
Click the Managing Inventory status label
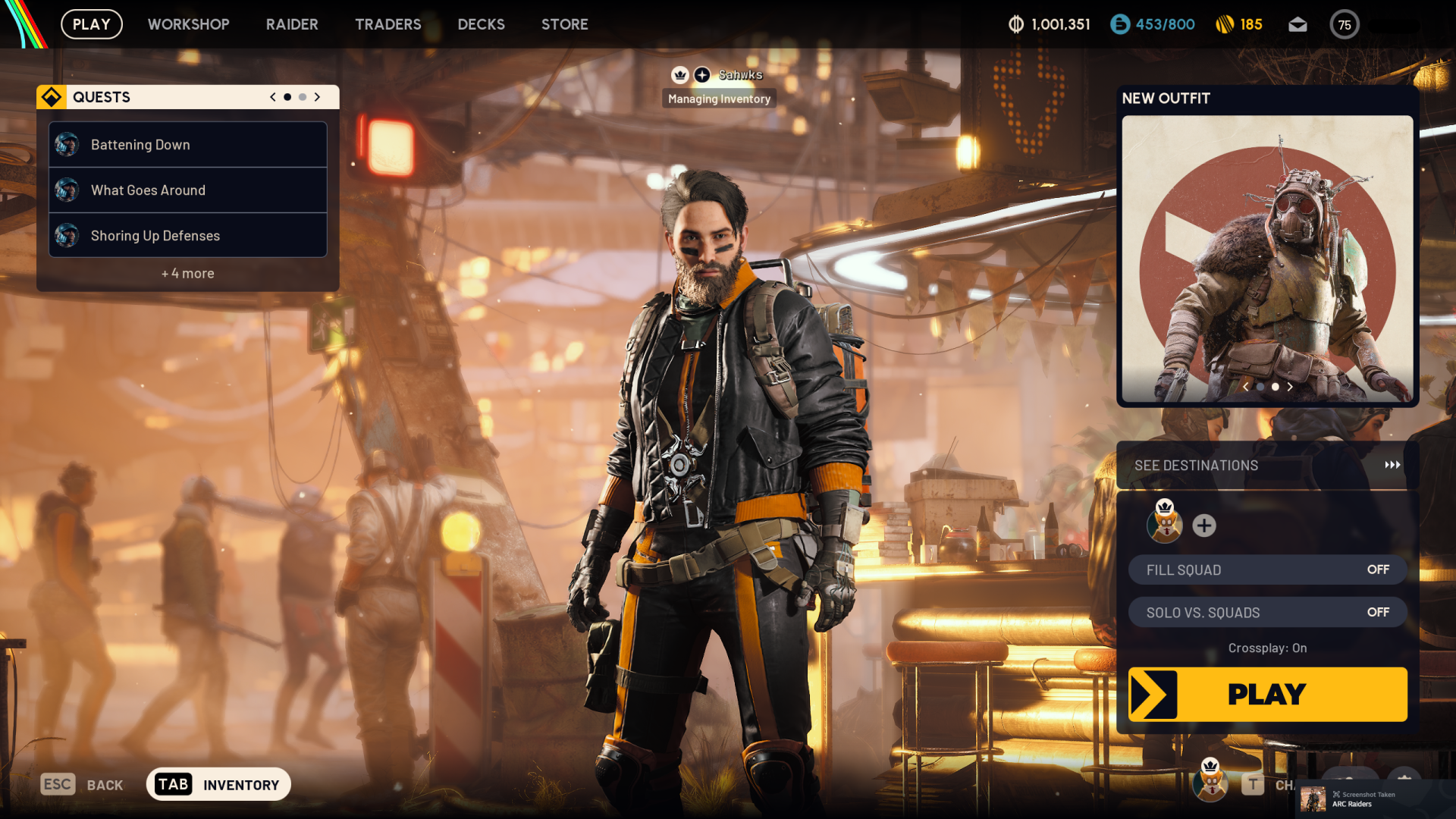pyautogui.click(x=719, y=99)
